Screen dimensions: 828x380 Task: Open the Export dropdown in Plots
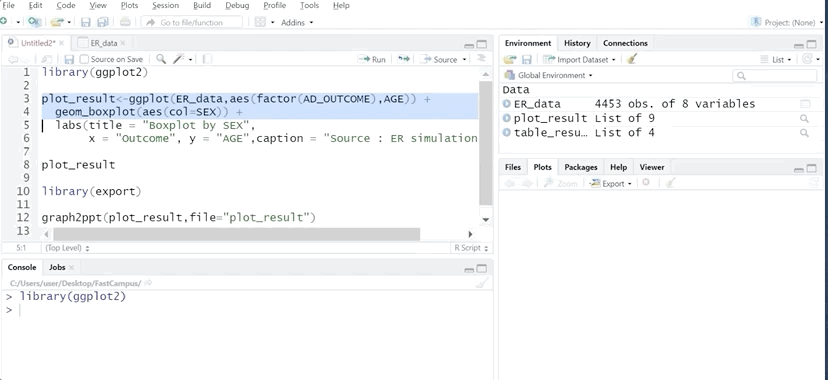(x=611, y=184)
